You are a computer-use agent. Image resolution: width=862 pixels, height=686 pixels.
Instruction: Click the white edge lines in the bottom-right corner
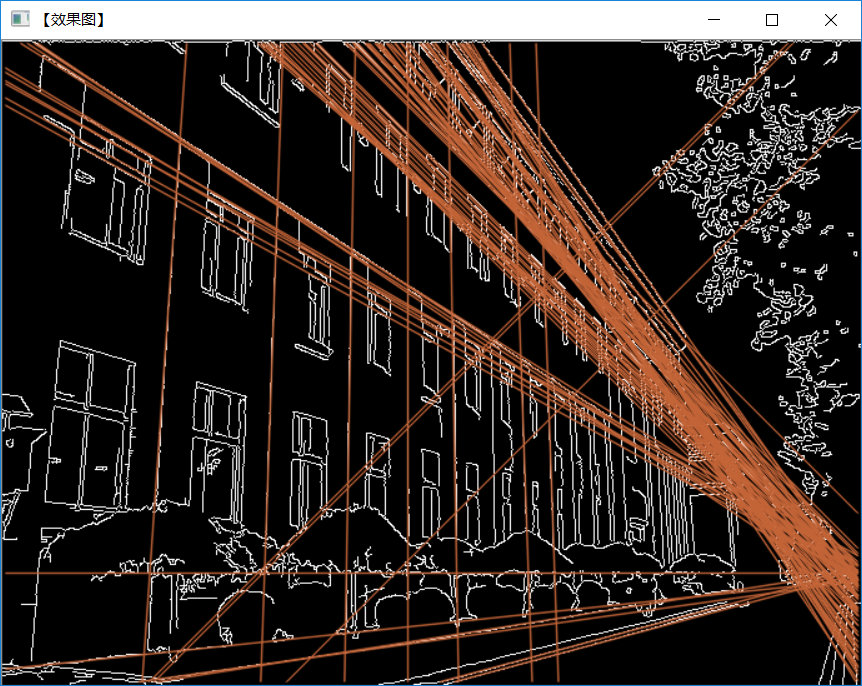pos(835,660)
